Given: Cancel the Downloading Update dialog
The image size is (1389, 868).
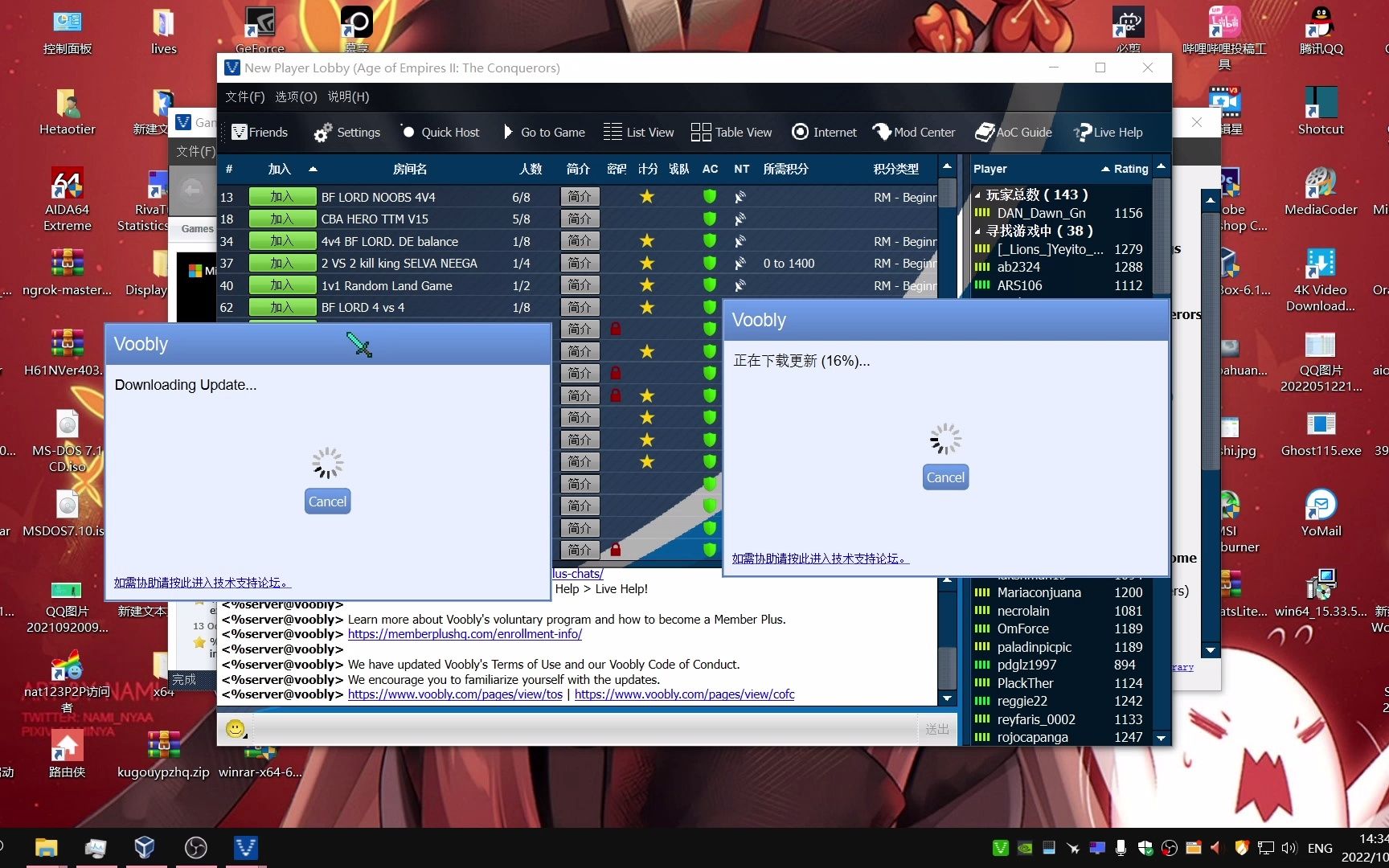Looking at the screenshot, I should [x=328, y=502].
